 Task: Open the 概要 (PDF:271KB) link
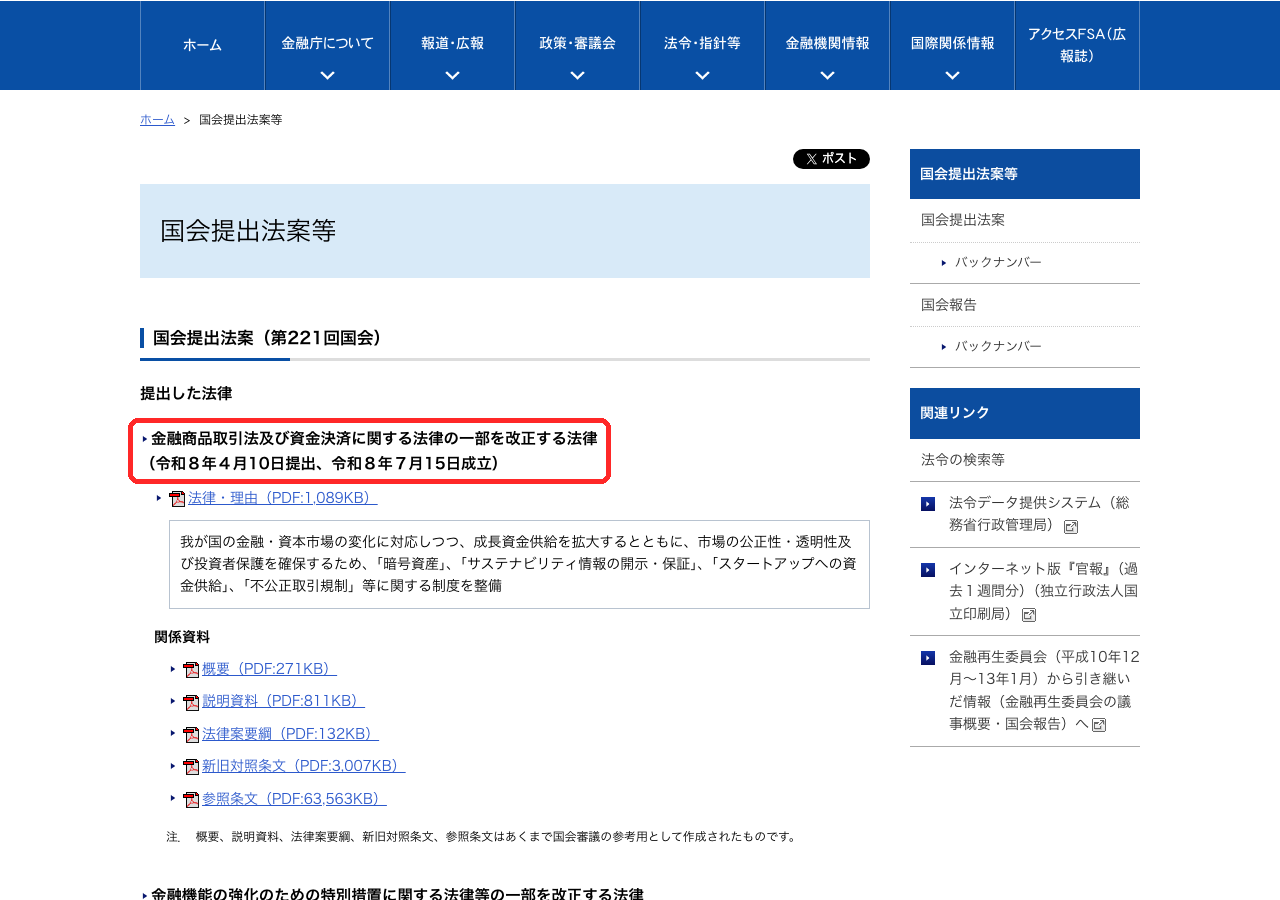pyautogui.click(x=269, y=669)
